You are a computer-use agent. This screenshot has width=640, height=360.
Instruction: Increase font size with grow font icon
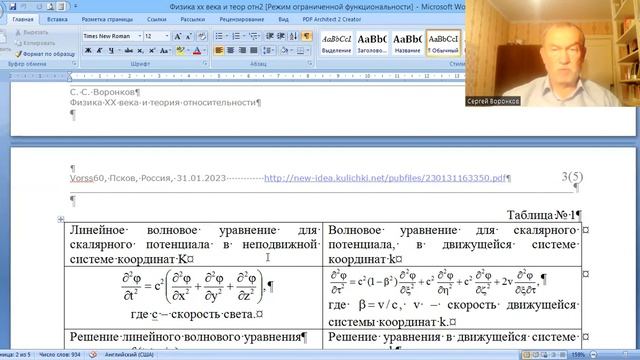pyautogui.click(x=178, y=36)
